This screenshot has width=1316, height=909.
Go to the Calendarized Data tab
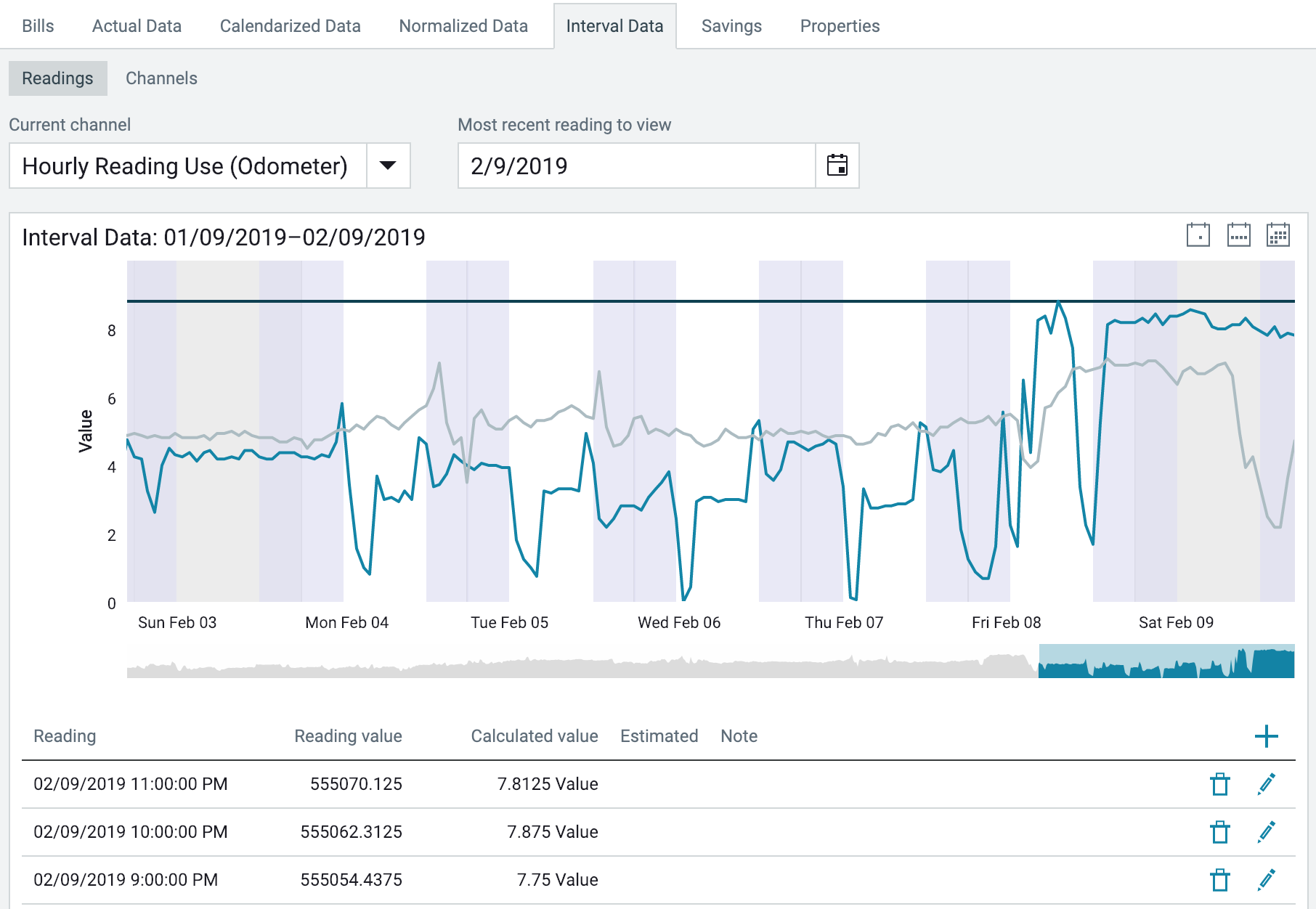[x=290, y=26]
